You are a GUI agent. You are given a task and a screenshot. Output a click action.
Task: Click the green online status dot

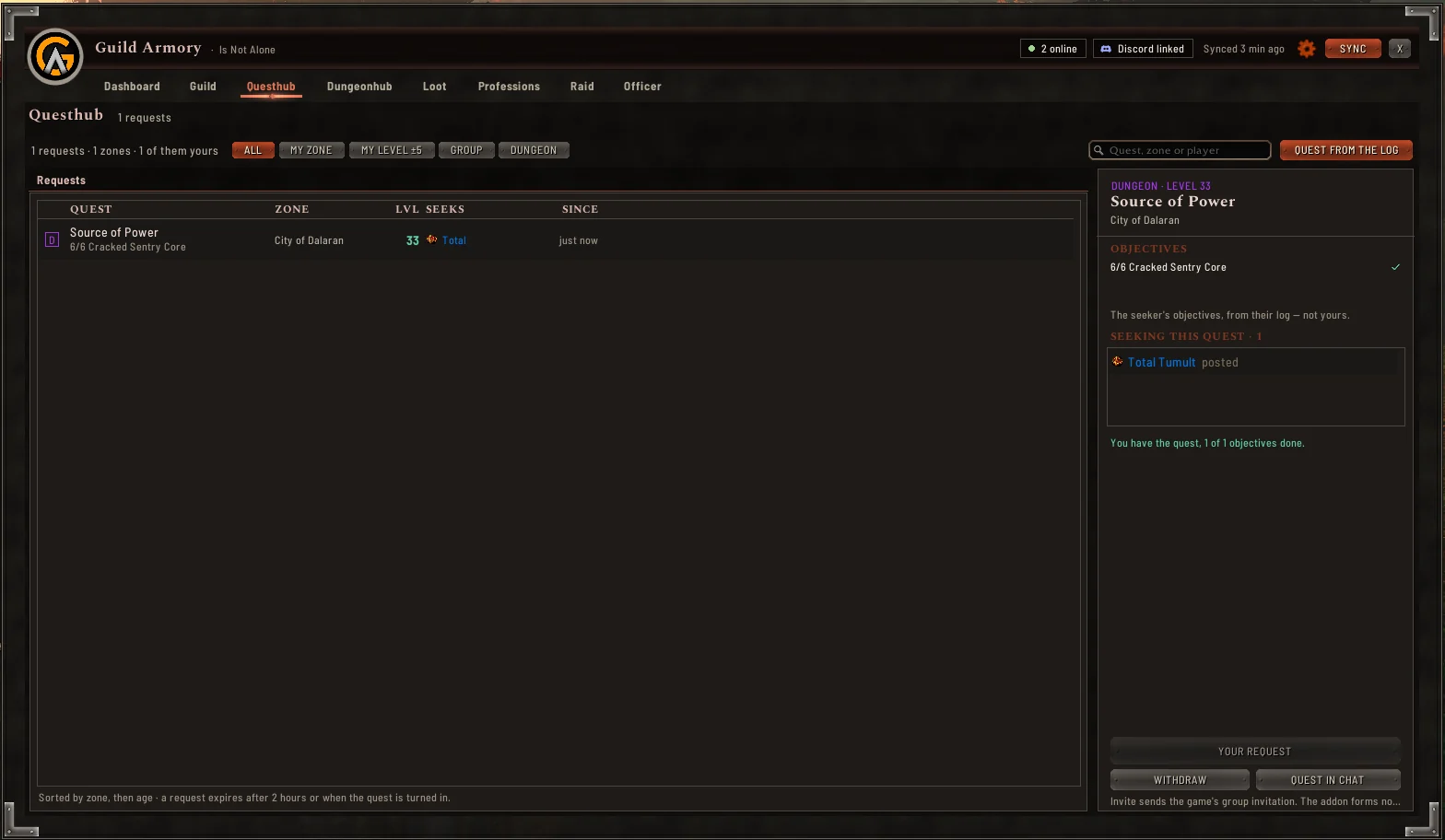point(1031,49)
